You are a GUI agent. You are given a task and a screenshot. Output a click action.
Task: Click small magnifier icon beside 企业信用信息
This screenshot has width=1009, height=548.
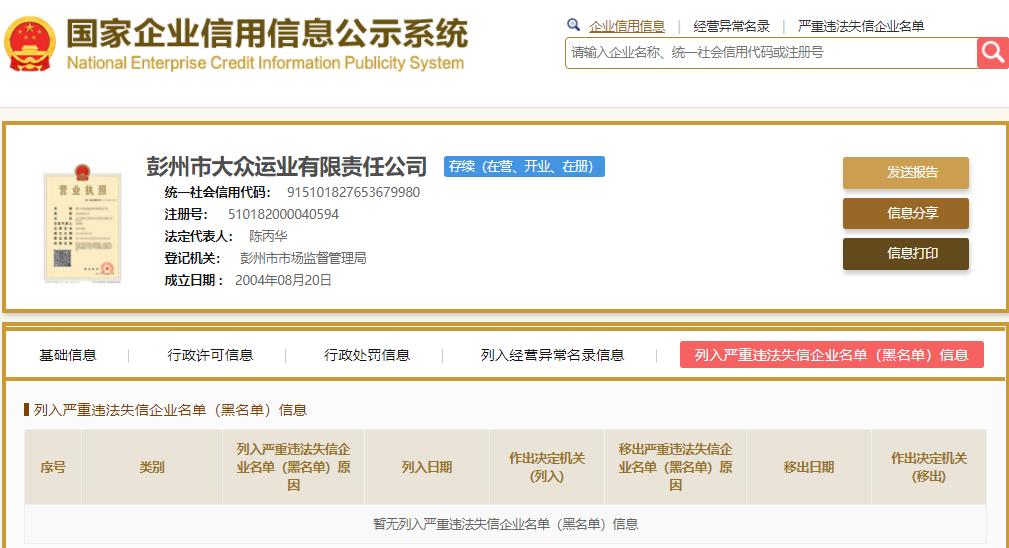(x=573, y=25)
